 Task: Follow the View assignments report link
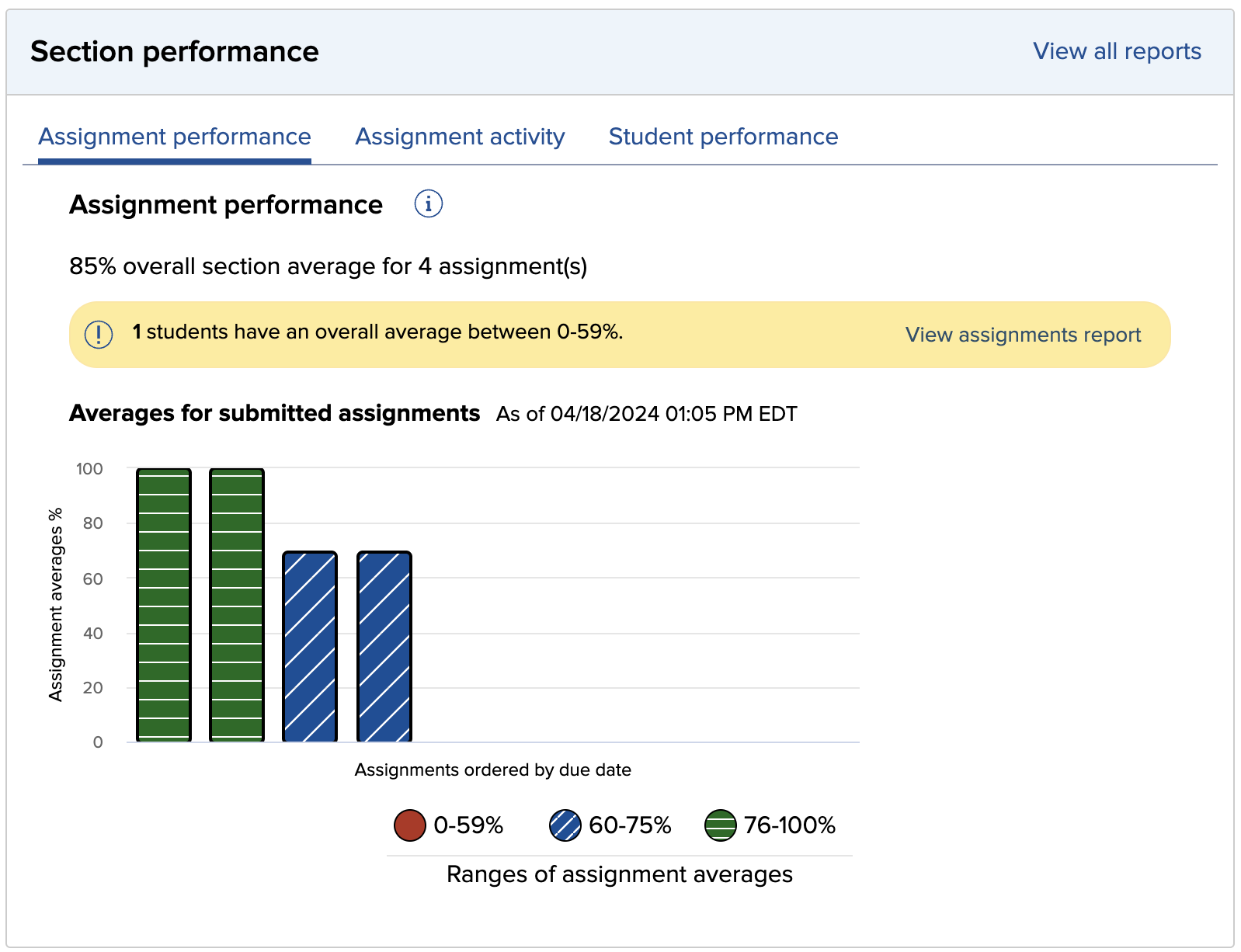(1022, 335)
